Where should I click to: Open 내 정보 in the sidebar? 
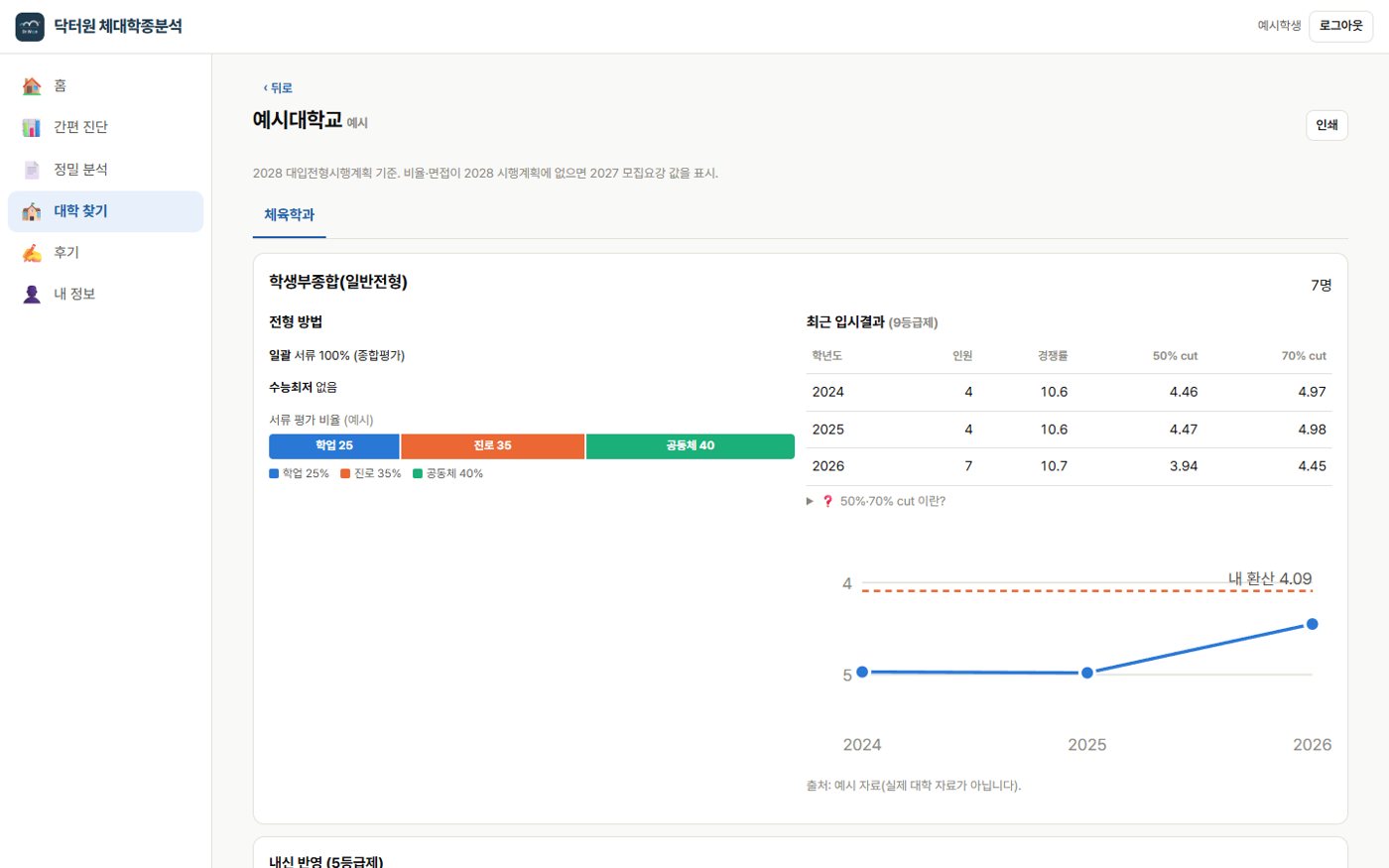105,295
